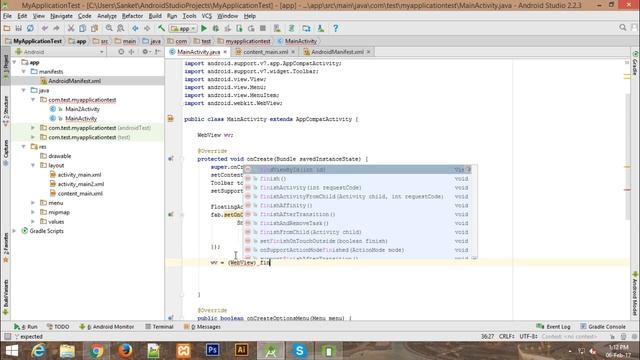The image size is (640, 360).
Task: Click the Make Project hammer icon
Action: [162, 28]
